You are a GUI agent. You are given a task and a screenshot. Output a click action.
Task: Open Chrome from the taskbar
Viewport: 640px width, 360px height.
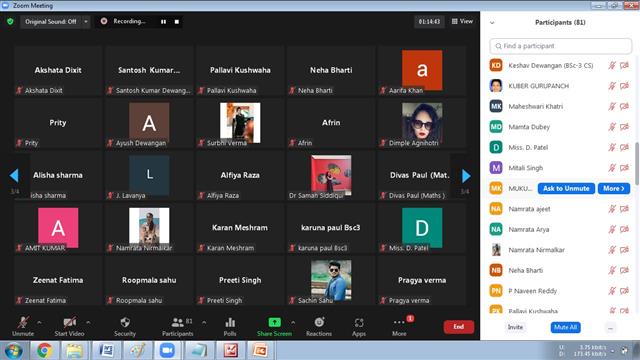tap(44, 351)
